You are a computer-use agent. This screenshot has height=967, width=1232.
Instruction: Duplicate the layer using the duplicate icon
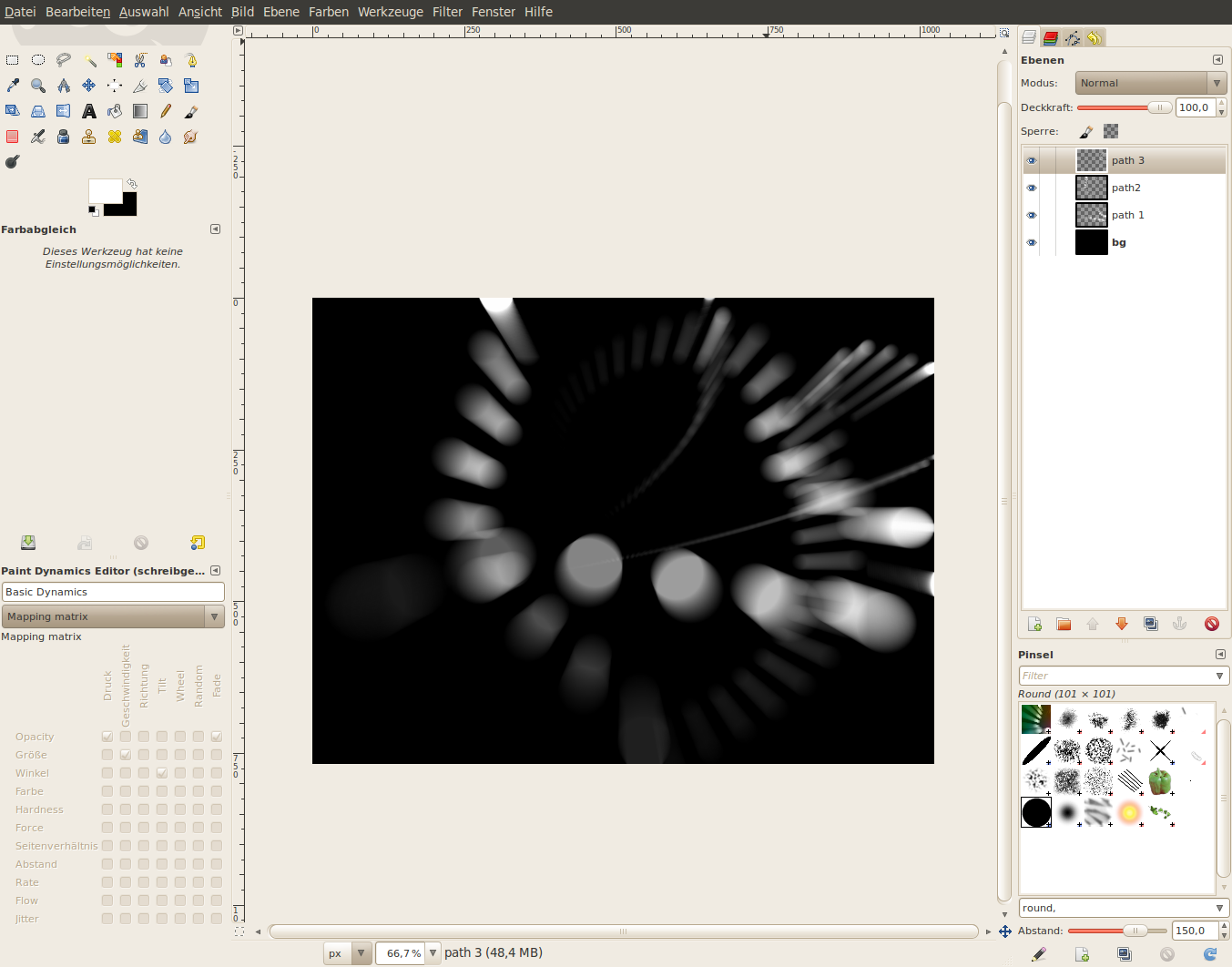(1151, 624)
